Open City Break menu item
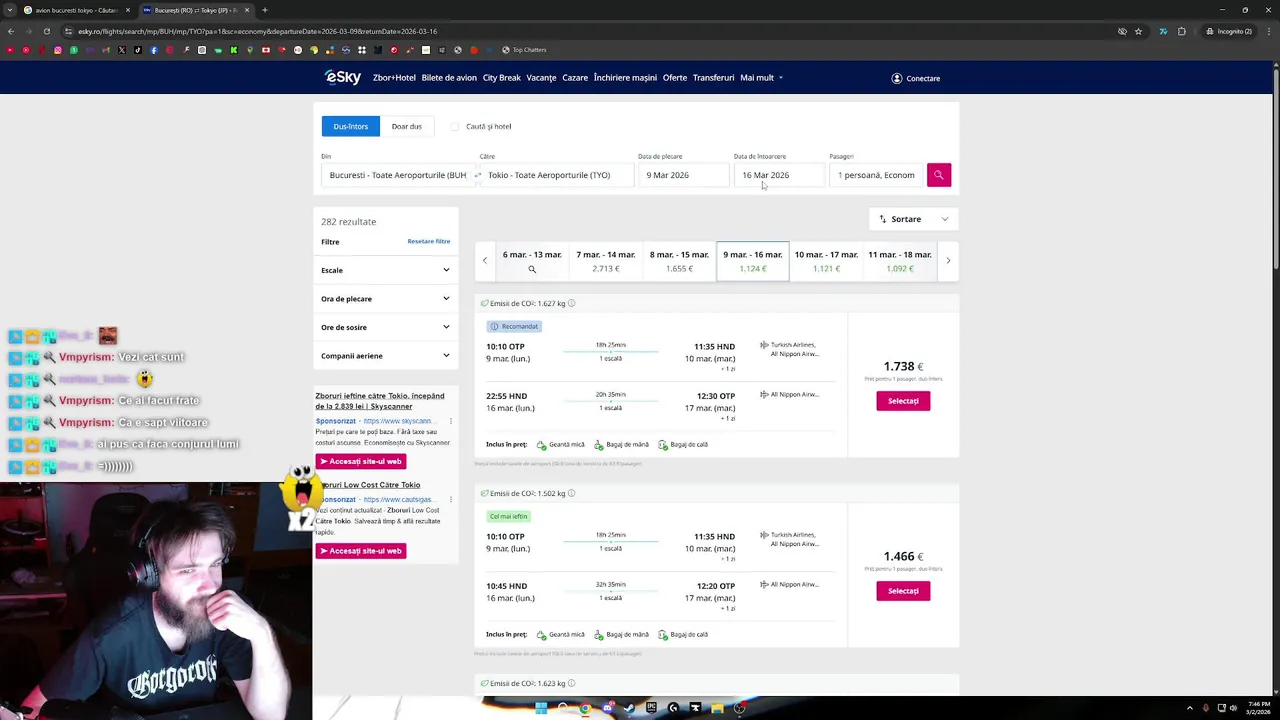This screenshot has width=1280, height=720. tap(502, 78)
